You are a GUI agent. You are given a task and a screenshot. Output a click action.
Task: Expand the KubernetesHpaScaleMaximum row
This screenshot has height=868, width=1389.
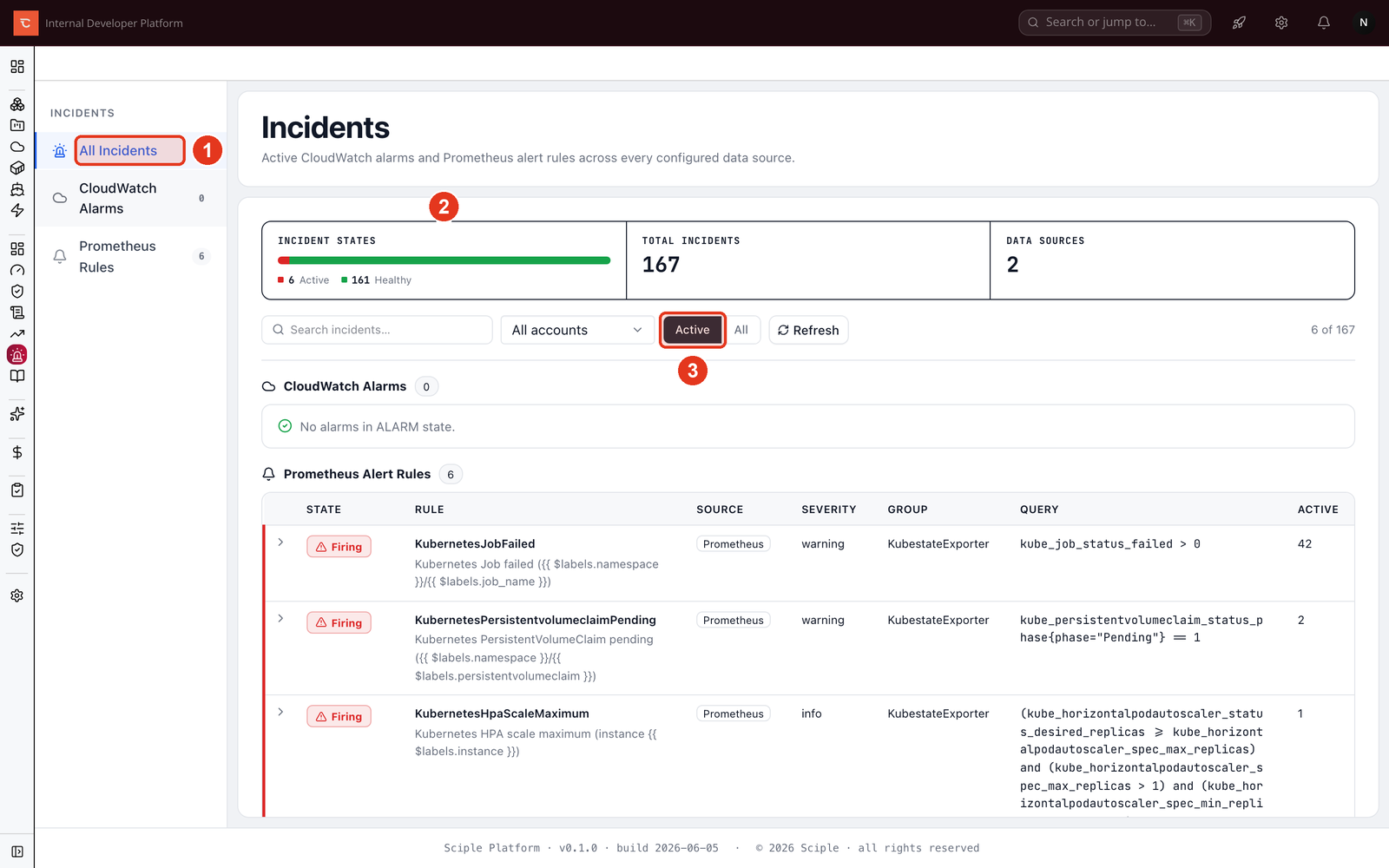coord(280,713)
